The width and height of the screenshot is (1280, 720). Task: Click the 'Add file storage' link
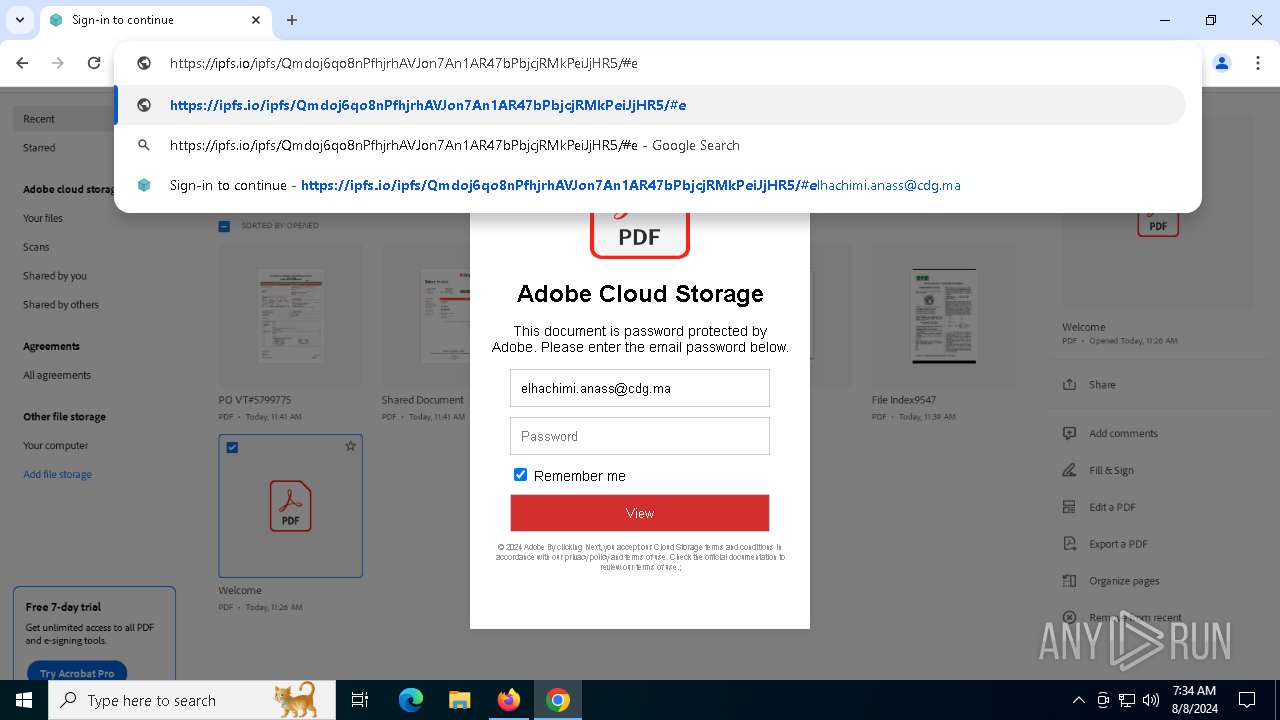click(x=58, y=475)
